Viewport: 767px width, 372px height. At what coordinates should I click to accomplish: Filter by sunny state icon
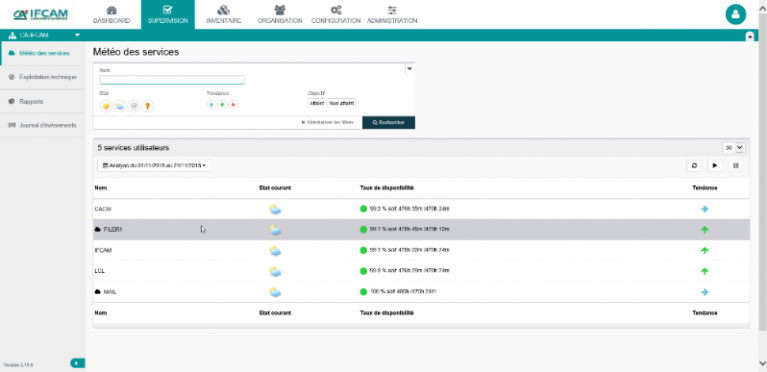pos(106,106)
